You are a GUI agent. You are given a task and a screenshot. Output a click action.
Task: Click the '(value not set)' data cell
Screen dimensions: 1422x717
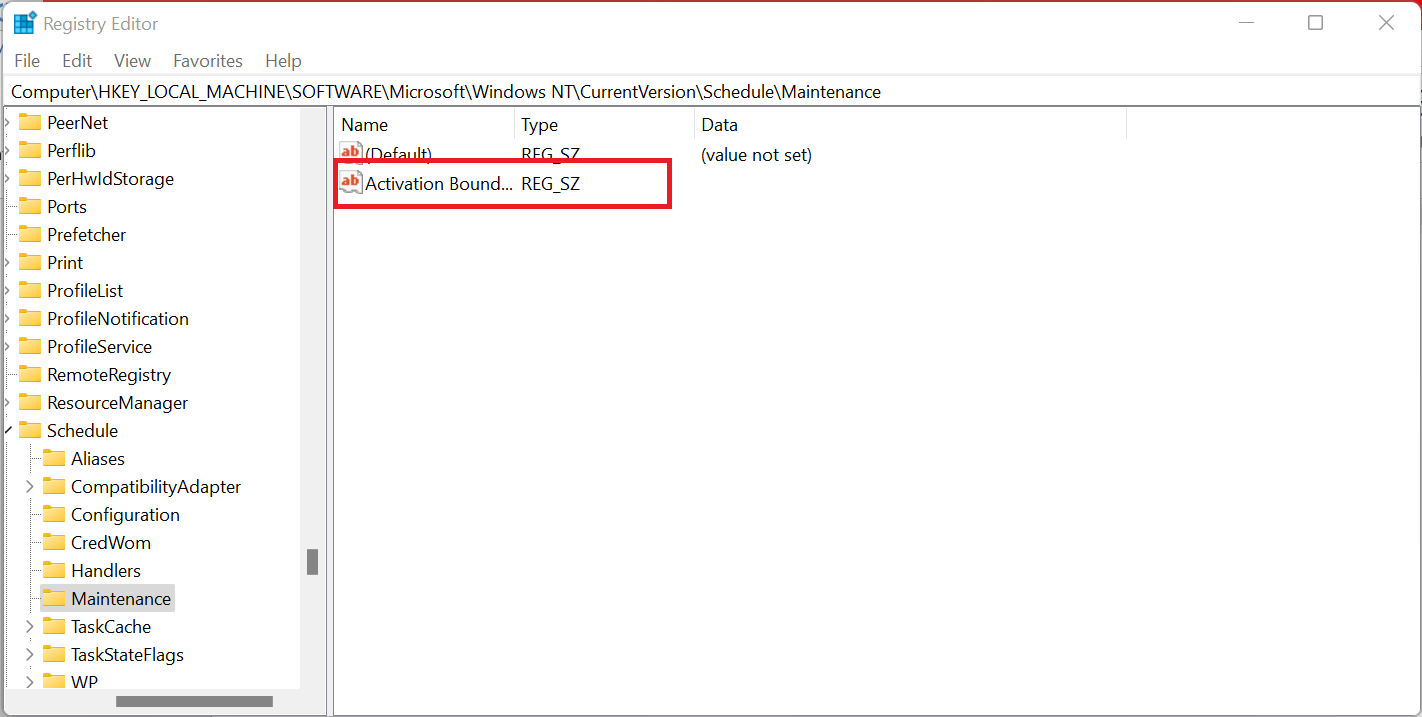[x=756, y=155]
